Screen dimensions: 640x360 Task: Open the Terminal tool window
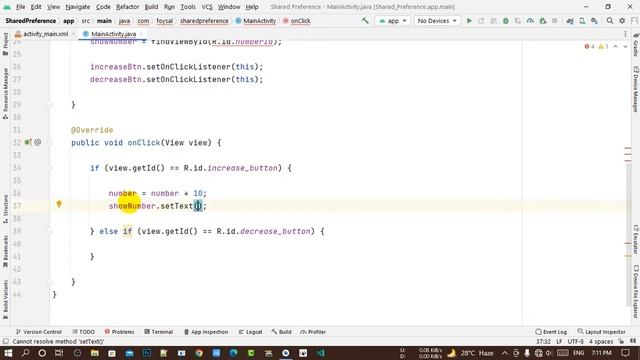[159, 332]
